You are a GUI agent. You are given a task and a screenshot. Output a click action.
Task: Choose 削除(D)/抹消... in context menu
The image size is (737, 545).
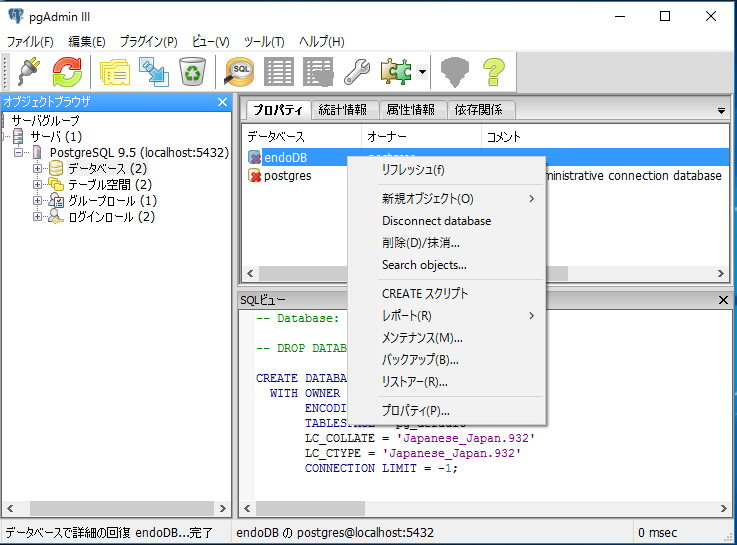coord(447,243)
